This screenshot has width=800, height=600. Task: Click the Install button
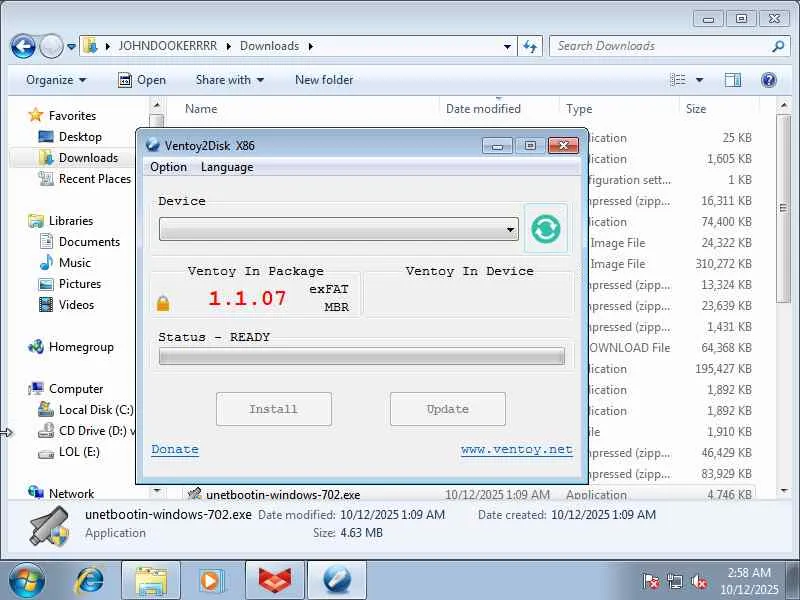click(x=274, y=409)
